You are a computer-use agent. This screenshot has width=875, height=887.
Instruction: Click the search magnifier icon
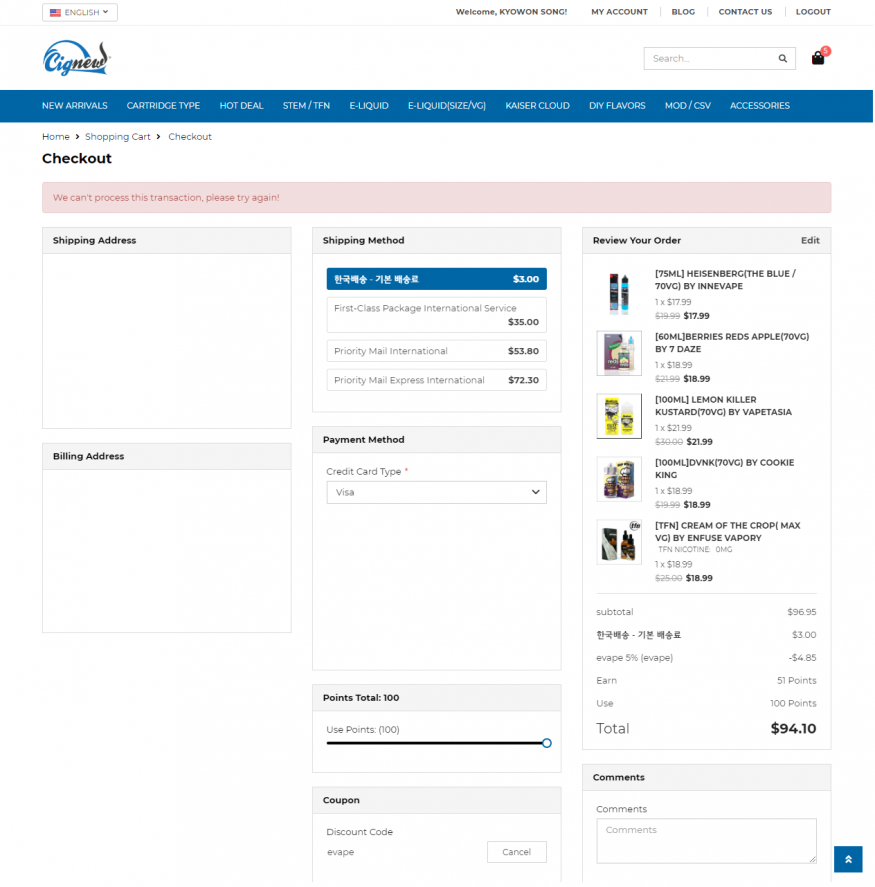pyautogui.click(x=785, y=58)
